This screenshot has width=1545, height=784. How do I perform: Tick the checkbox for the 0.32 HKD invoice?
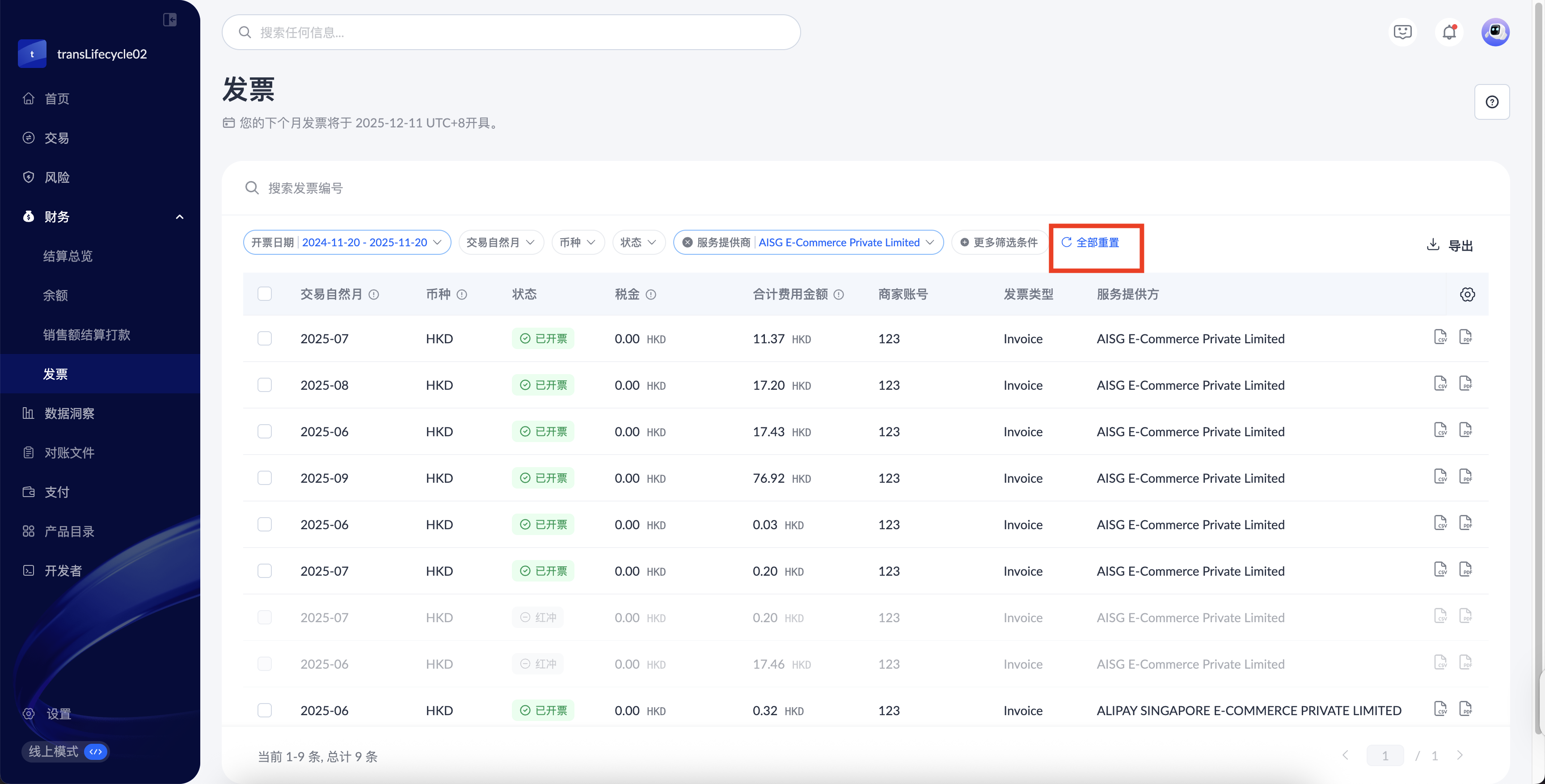[265, 710]
